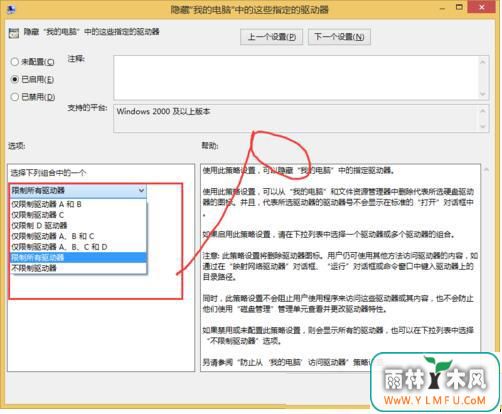502x414 pixels.
Task: Maximize the policy dialog window
Action: [x=459, y=7]
